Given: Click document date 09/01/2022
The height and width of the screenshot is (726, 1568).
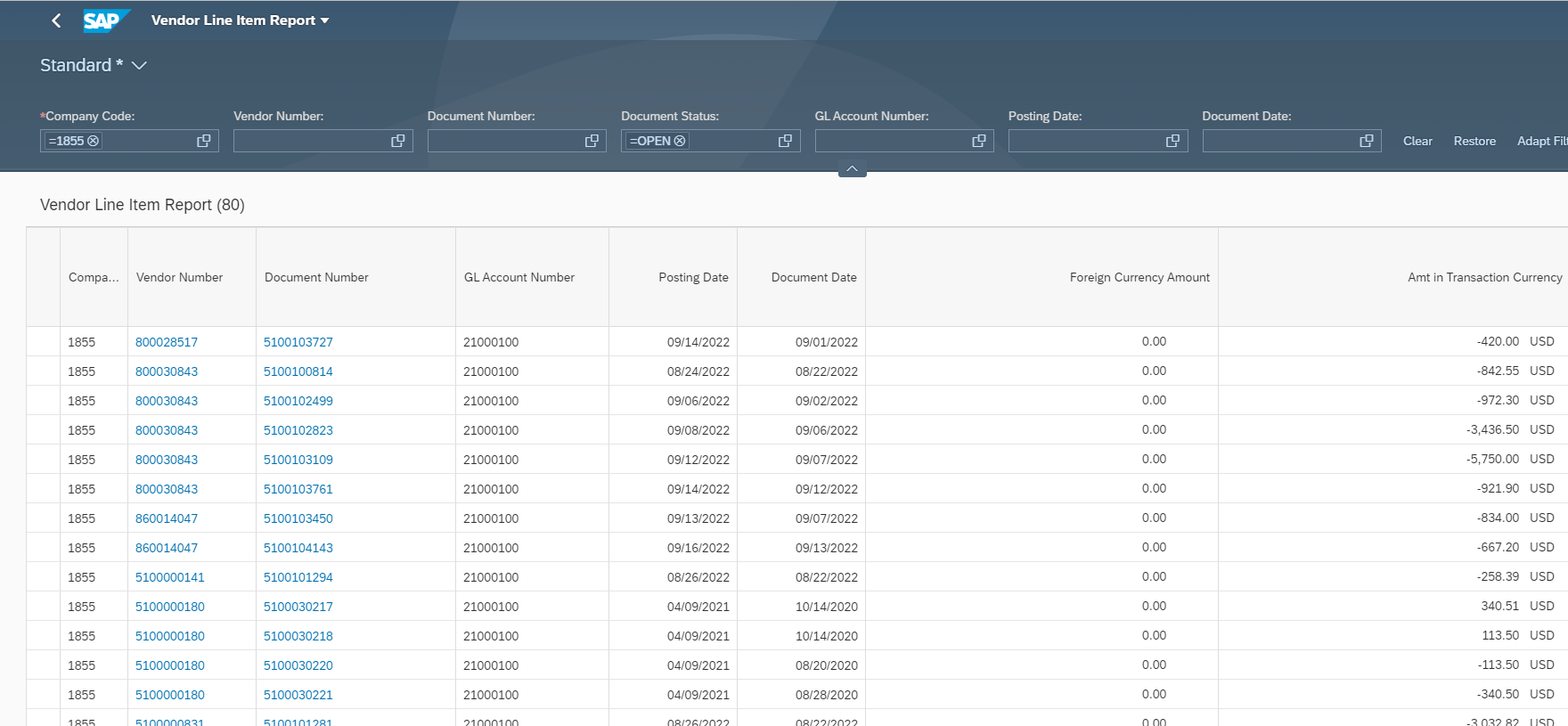Looking at the screenshot, I should pos(827,342).
